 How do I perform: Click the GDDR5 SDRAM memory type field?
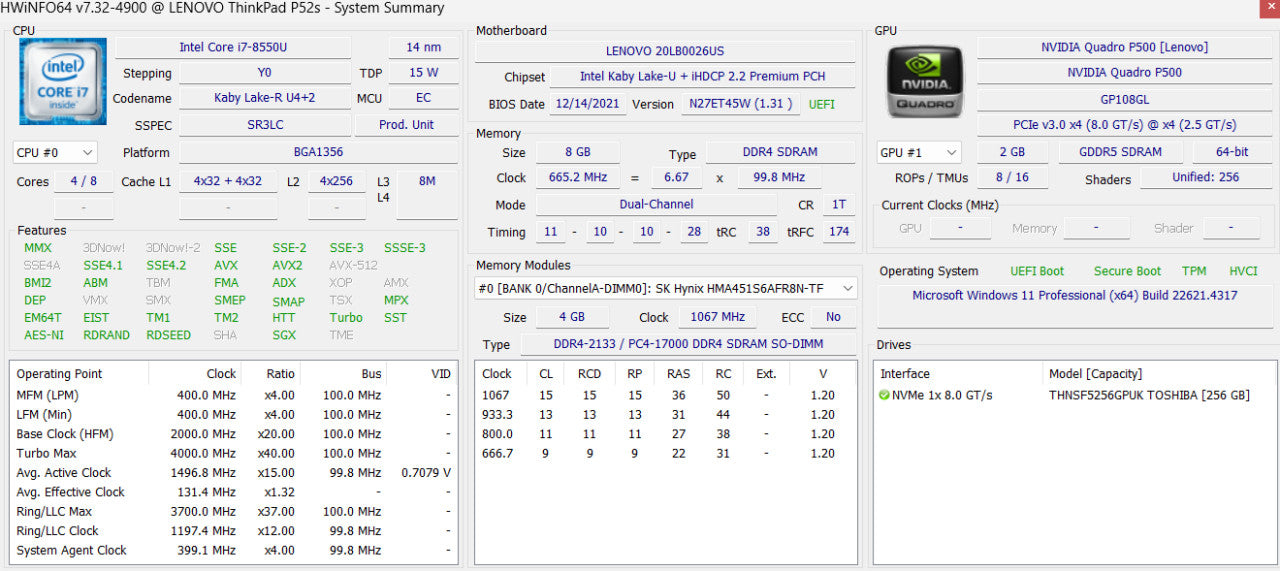[1121, 152]
